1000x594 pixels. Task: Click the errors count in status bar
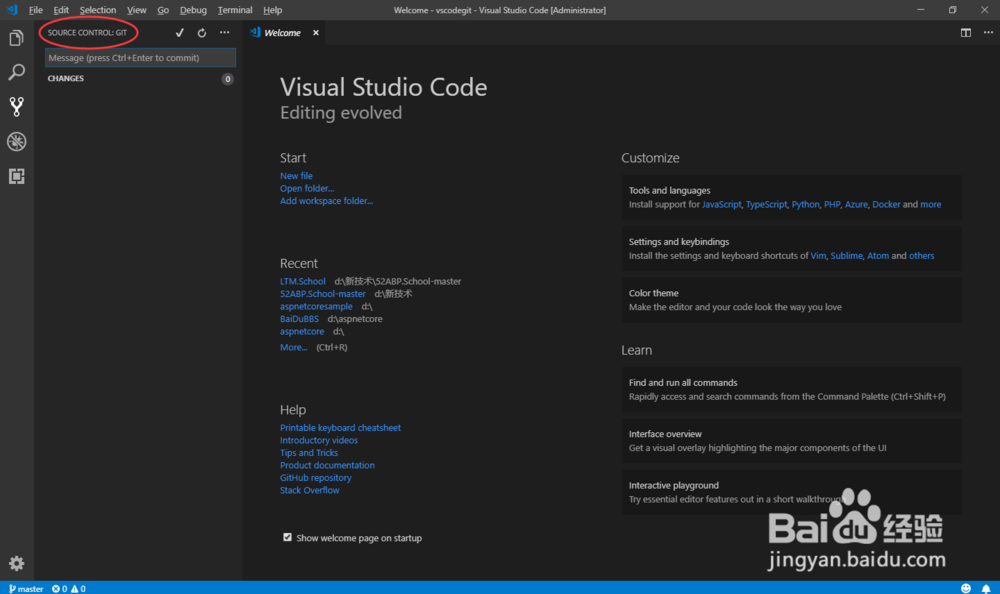pyautogui.click(x=59, y=588)
